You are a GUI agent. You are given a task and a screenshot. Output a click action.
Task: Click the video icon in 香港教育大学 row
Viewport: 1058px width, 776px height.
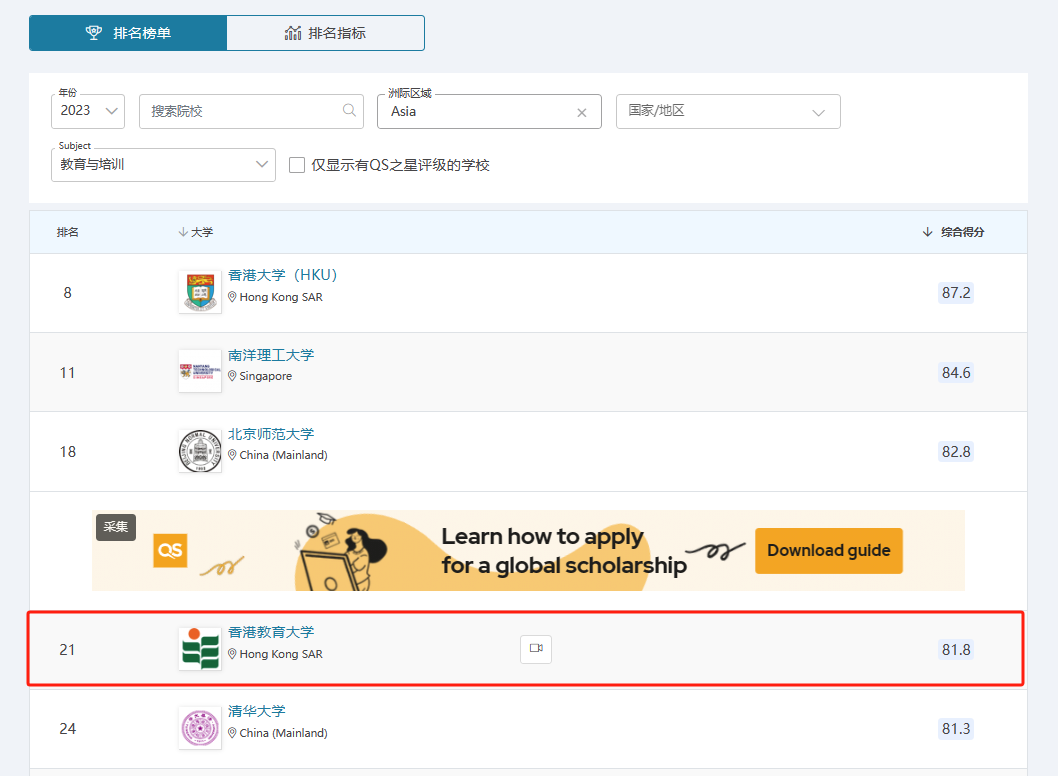[536, 649]
